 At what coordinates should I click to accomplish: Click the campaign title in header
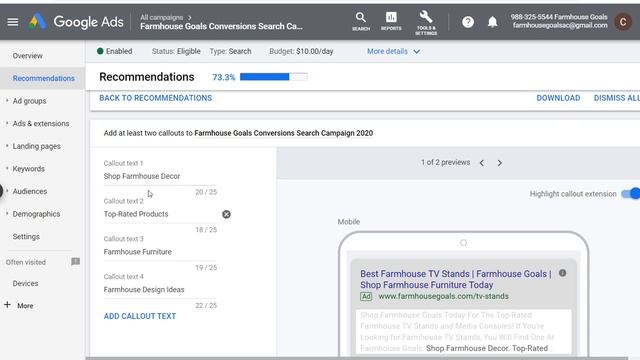[221, 27]
